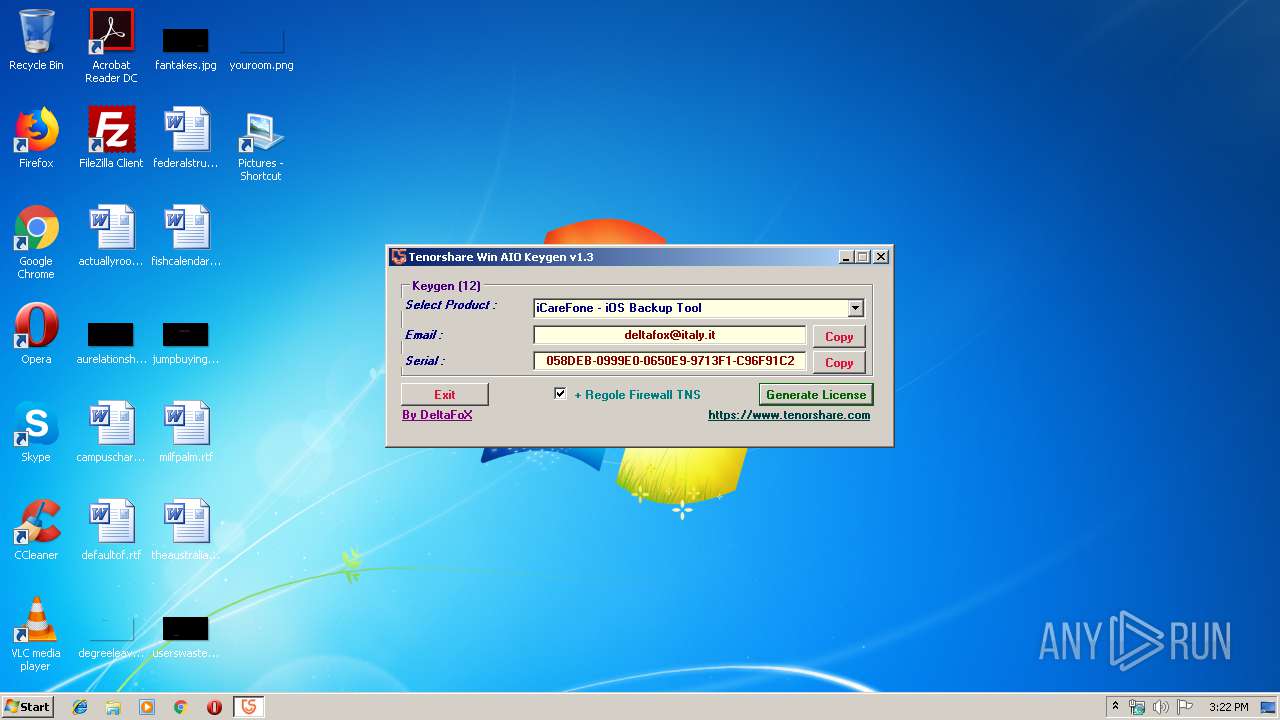Image resolution: width=1280 pixels, height=720 pixels.
Task: Select the userswaste... desktop file
Action: pyautogui.click(x=186, y=636)
